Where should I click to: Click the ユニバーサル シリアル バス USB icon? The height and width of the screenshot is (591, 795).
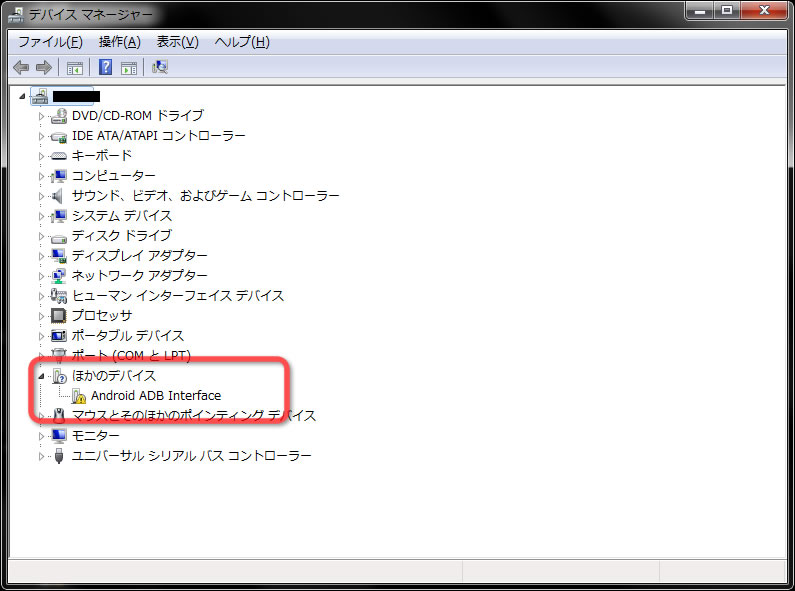pos(59,456)
